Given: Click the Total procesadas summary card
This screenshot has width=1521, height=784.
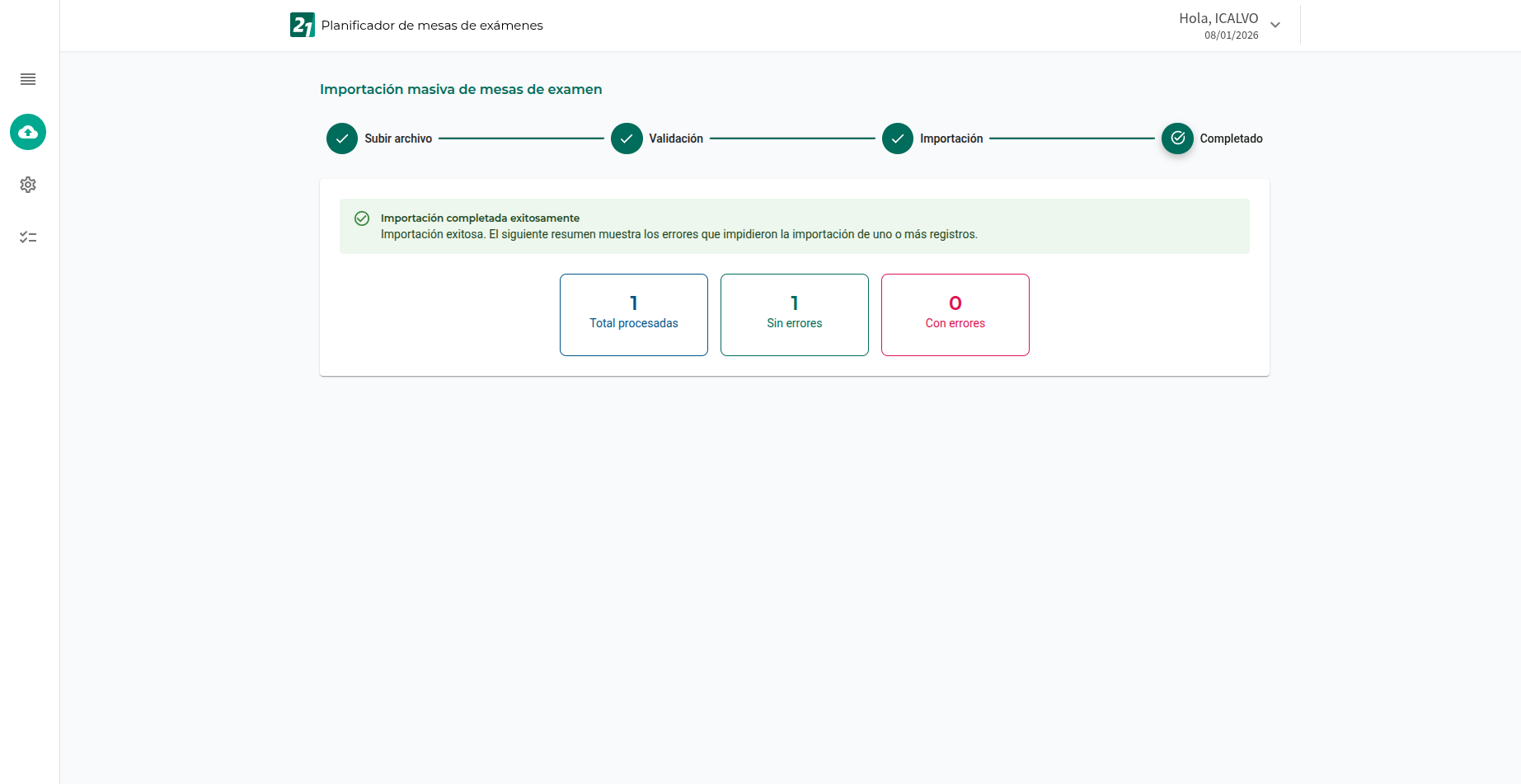Looking at the screenshot, I should (x=633, y=314).
